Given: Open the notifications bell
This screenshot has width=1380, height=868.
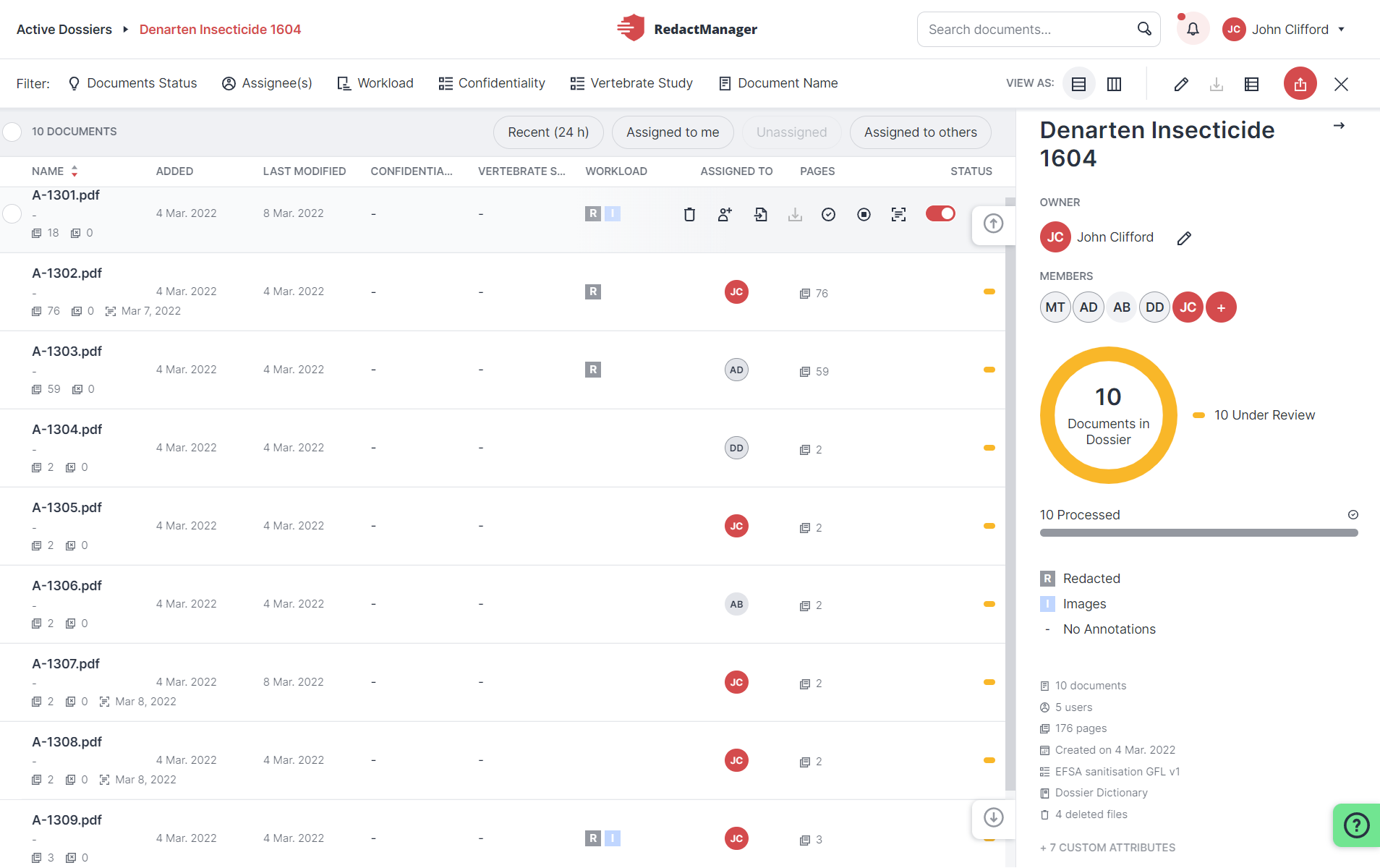Looking at the screenshot, I should 1193,29.
